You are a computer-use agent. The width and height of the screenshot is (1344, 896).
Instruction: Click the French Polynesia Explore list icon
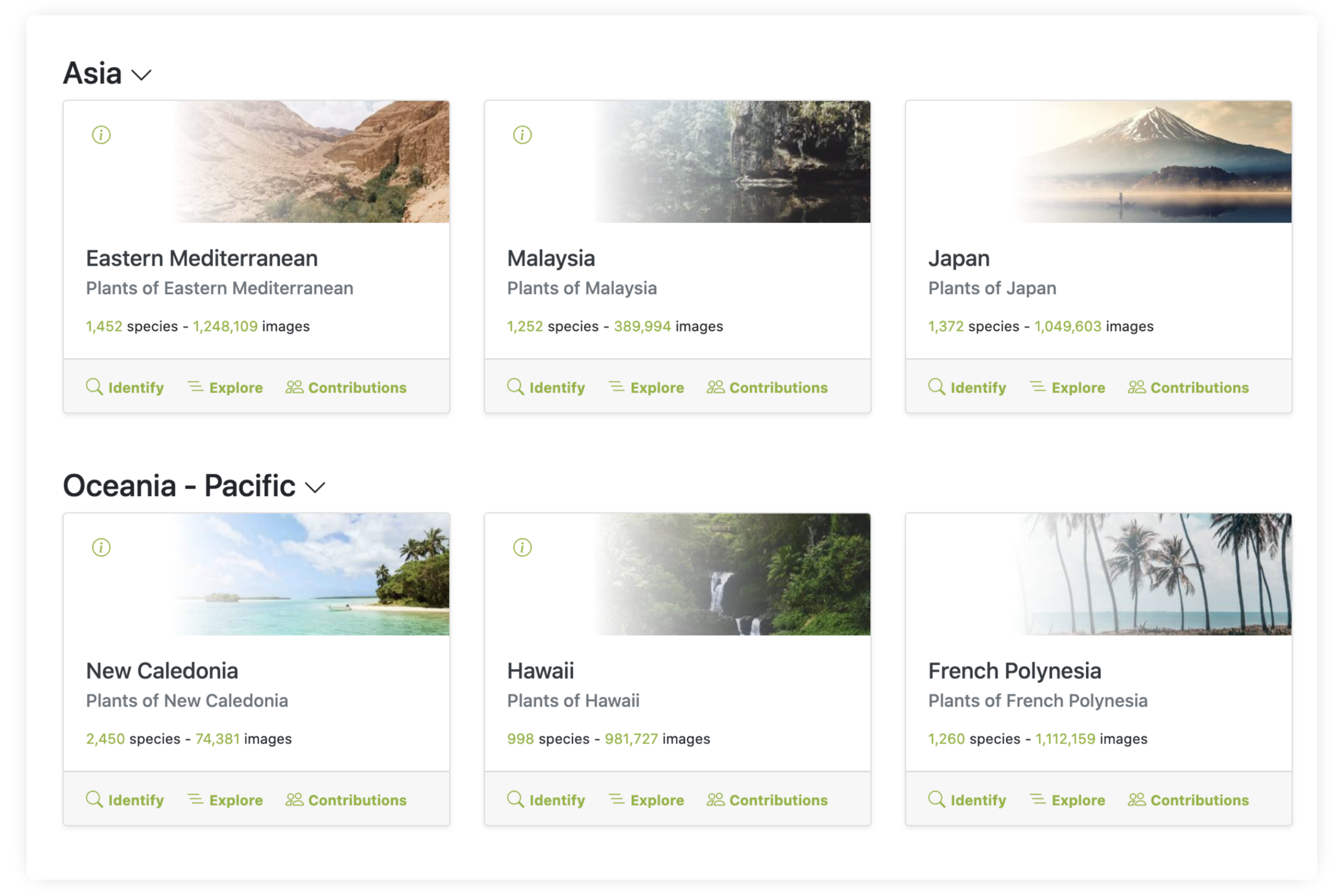[x=1038, y=800]
